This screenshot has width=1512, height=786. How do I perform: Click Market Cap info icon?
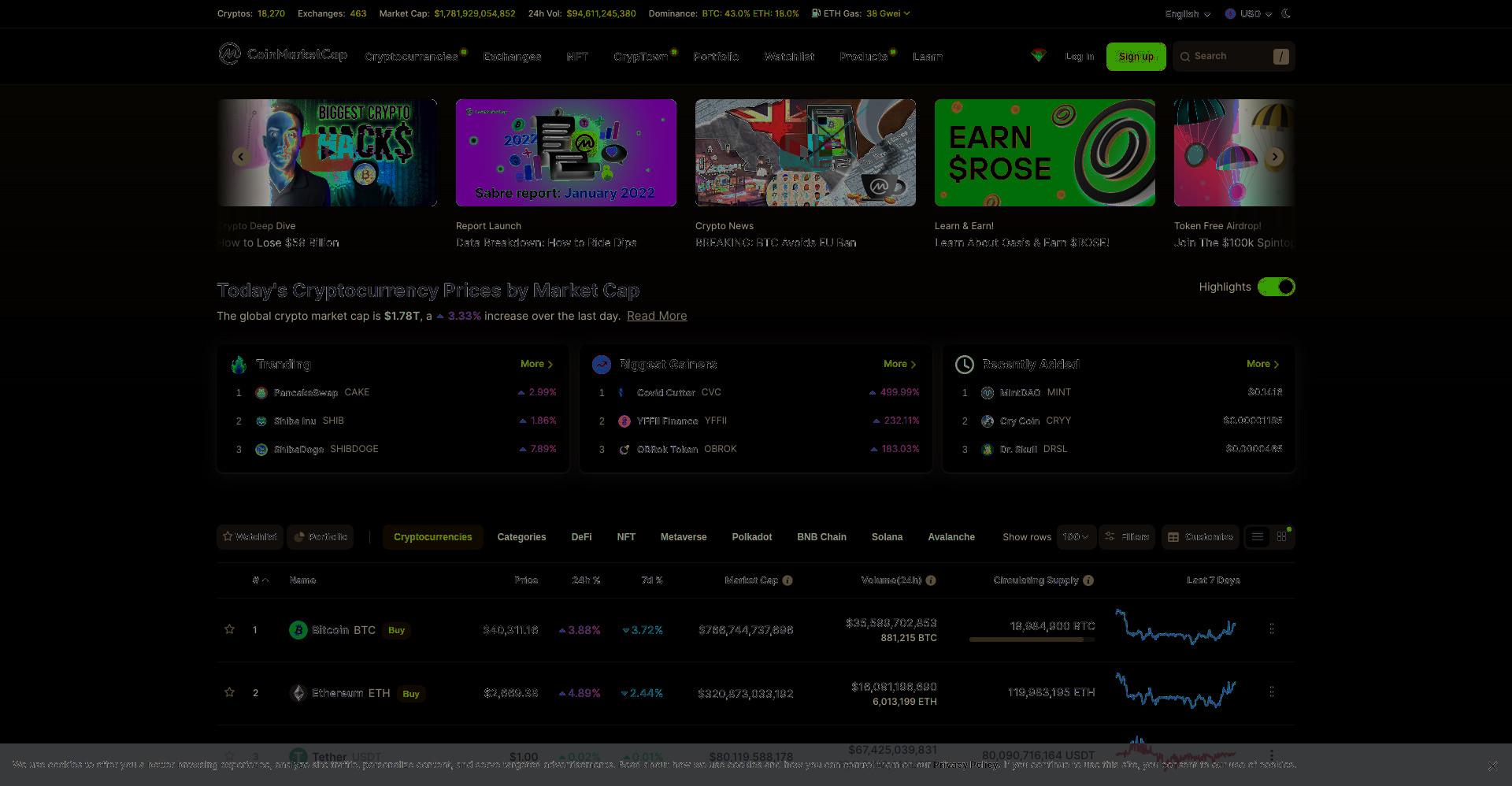tap(787, 580)
